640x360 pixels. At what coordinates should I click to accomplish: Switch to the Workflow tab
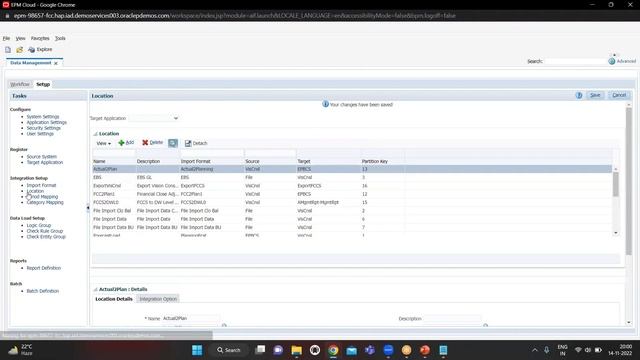(x=20, y=84)
